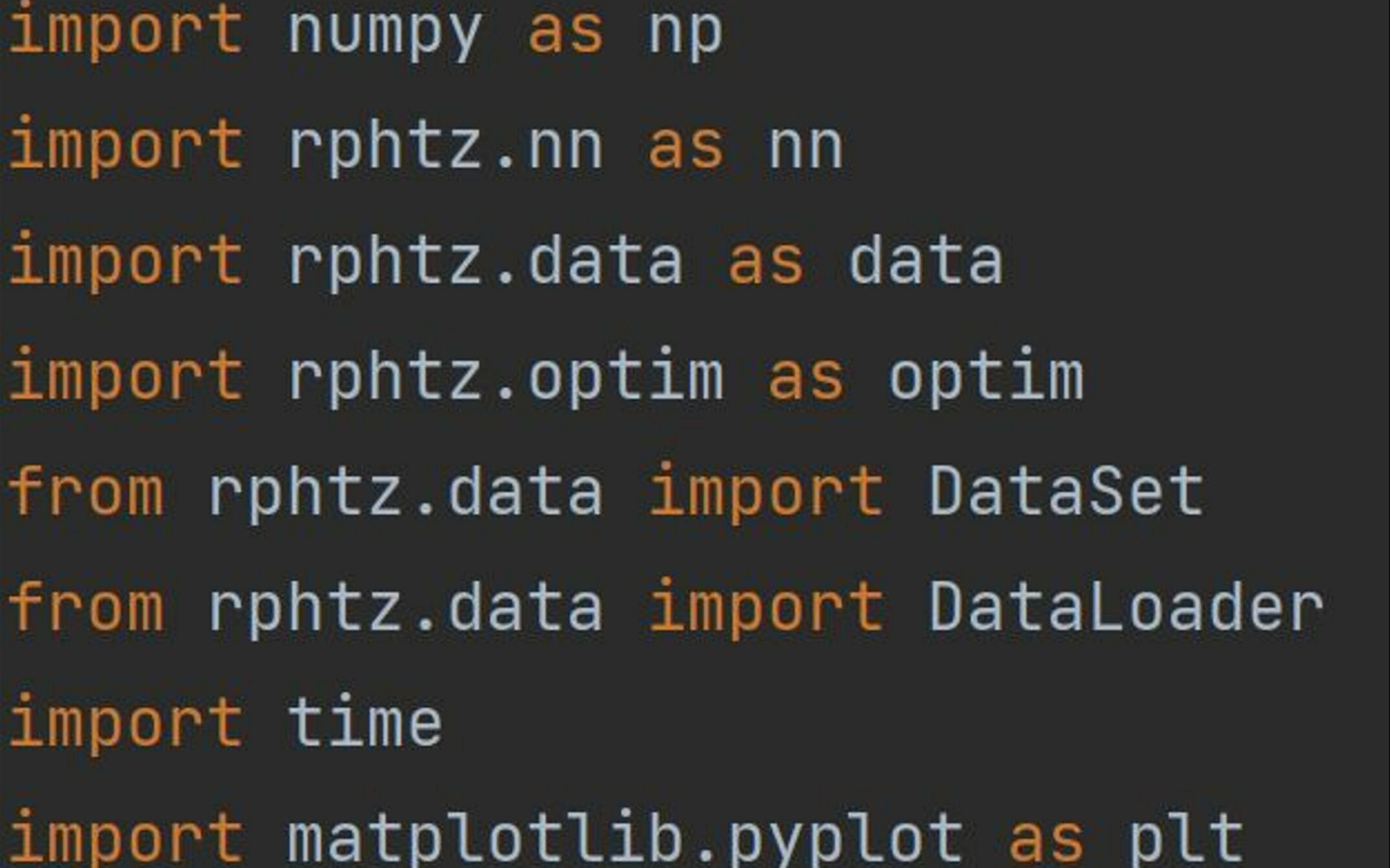Click rphtz.data in third import line
The height and width of the screenshot is (868, 1390).
[x=485, y=264]
